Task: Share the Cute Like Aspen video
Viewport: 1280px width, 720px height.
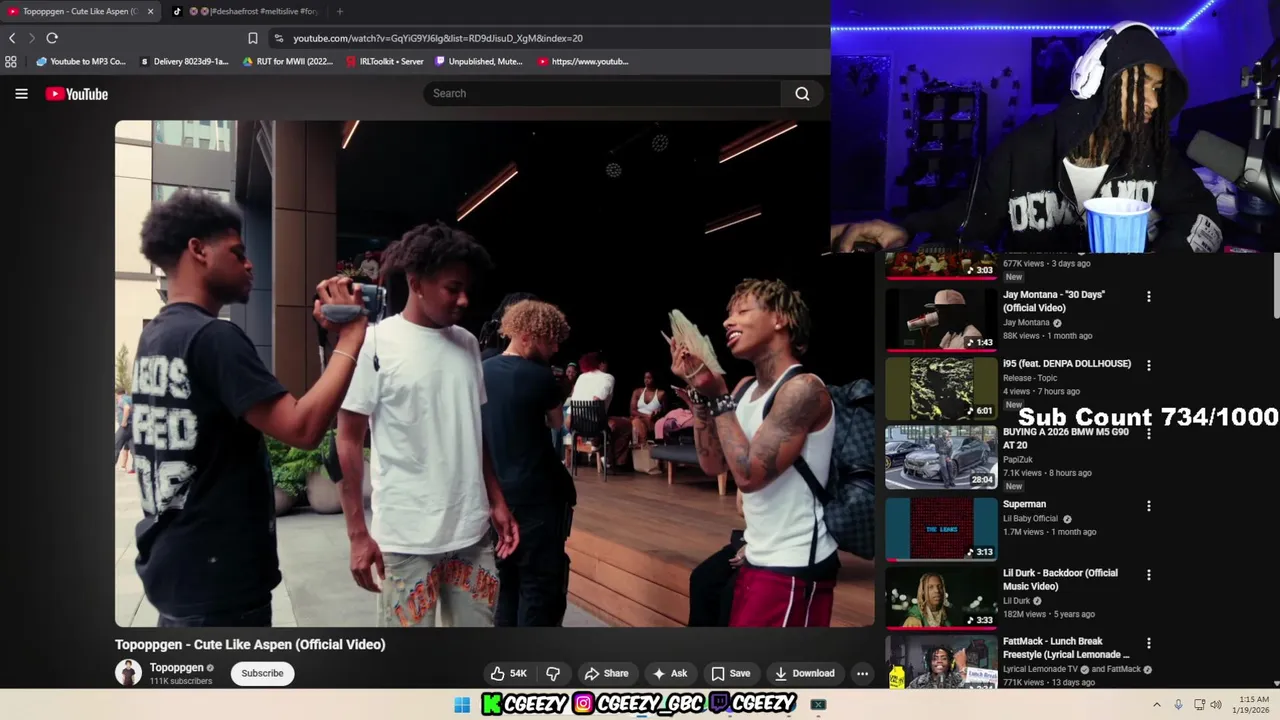Action: [606, 673]
